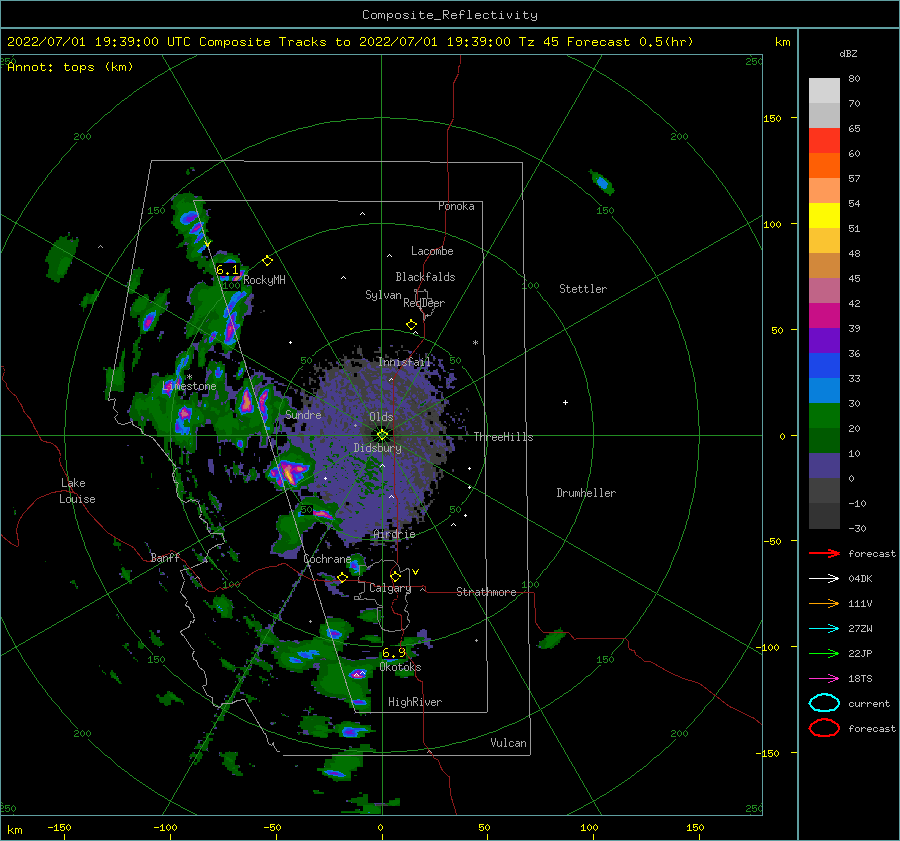Click the isolated blue echo northeast near 150 km ring
900x841 pixels.
602,183
